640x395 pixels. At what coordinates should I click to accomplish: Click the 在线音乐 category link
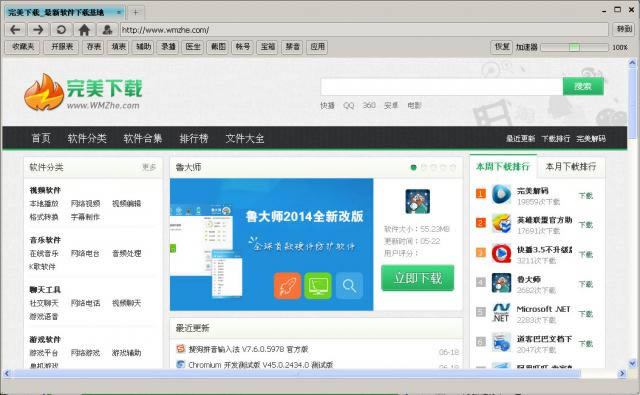pos(44,253)
